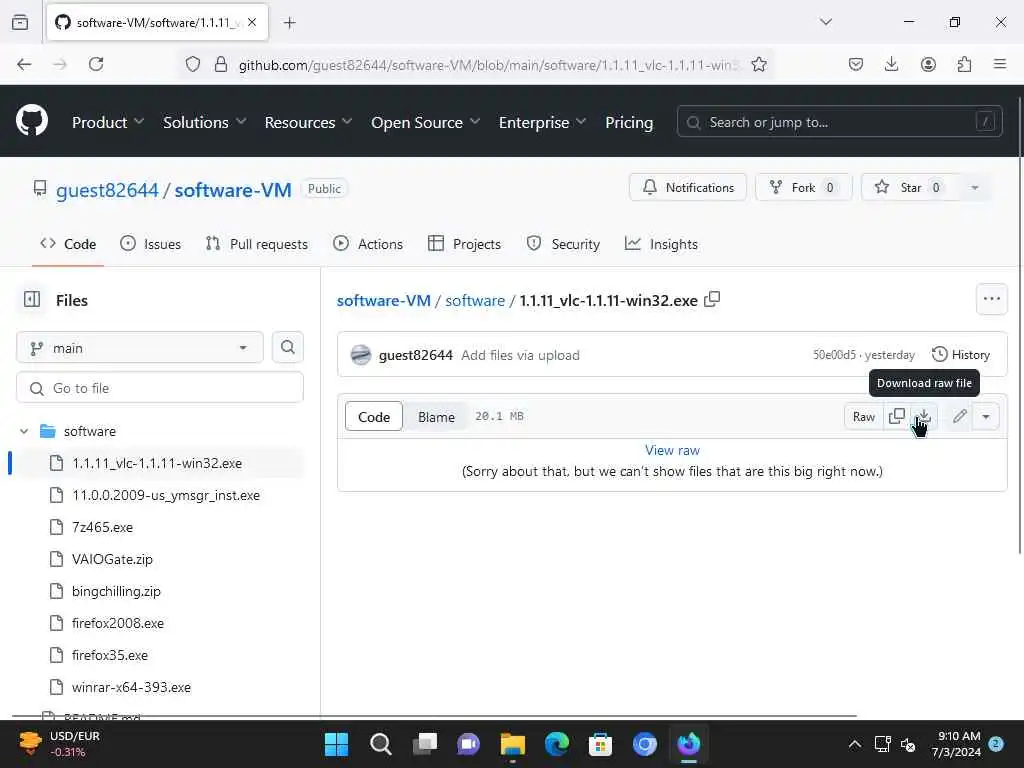Open the file History link
Screen dimensions: 1024x768
coord(961,355)
